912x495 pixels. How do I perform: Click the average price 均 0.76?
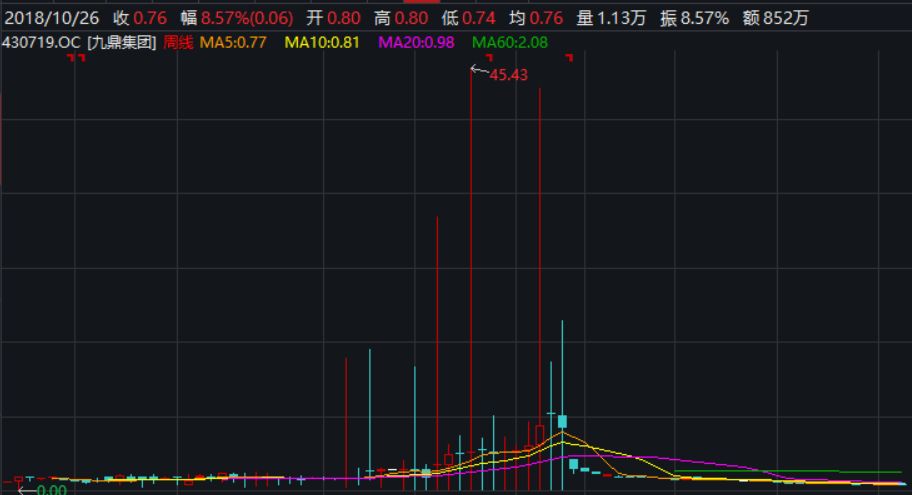click(536, 18)
